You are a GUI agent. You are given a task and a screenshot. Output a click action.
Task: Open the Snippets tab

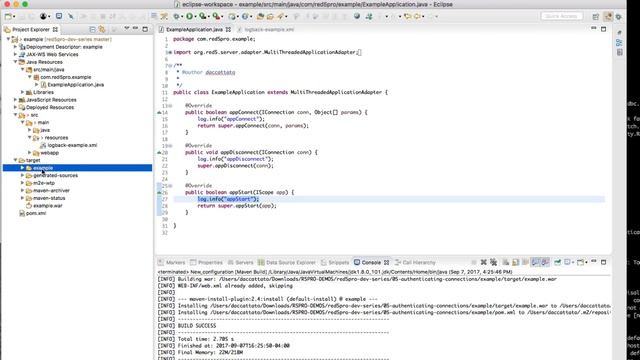point(335,262)
